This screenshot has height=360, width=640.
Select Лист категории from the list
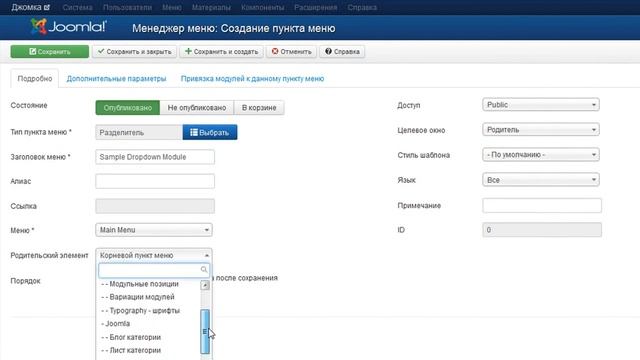pos(131,350)
